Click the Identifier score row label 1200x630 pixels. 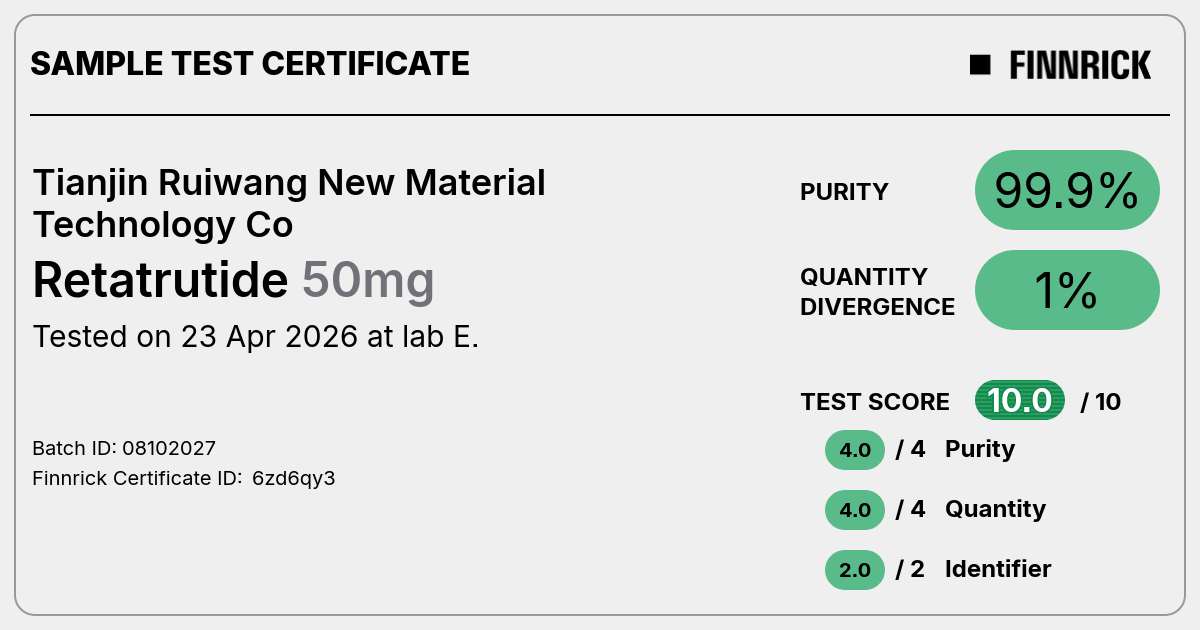point(998,569)
